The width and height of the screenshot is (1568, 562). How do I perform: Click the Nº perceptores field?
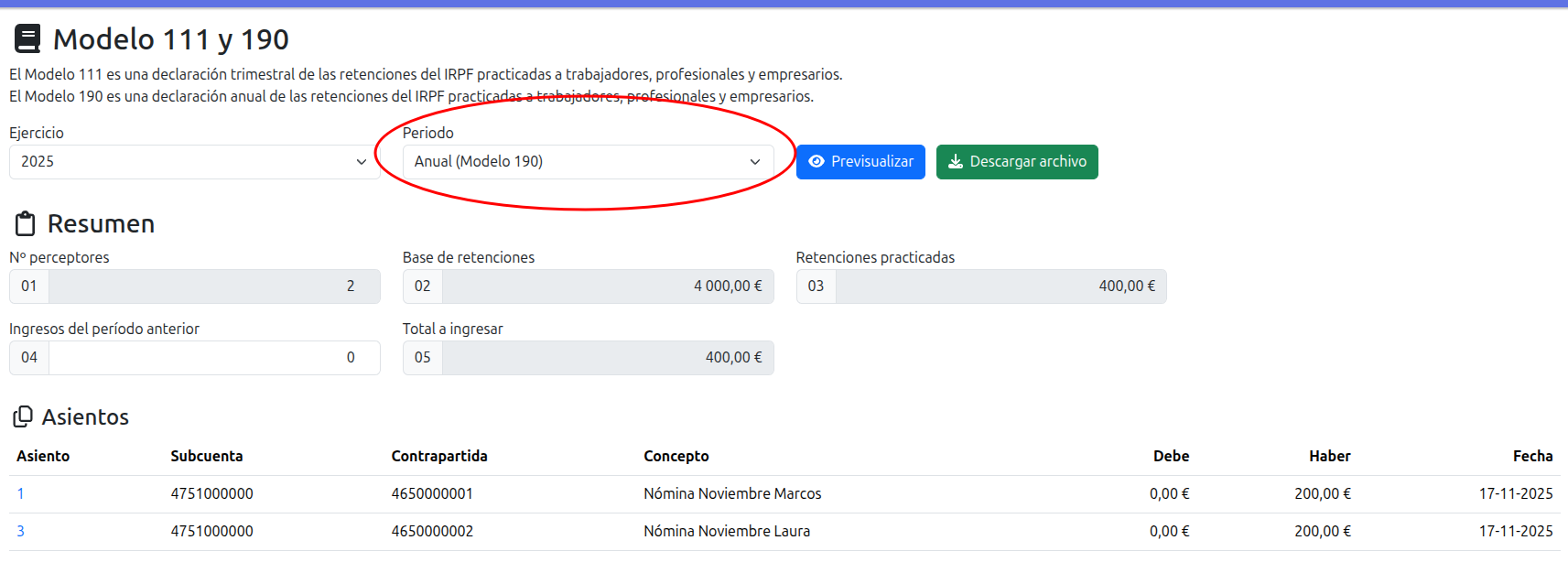[213, 286]
